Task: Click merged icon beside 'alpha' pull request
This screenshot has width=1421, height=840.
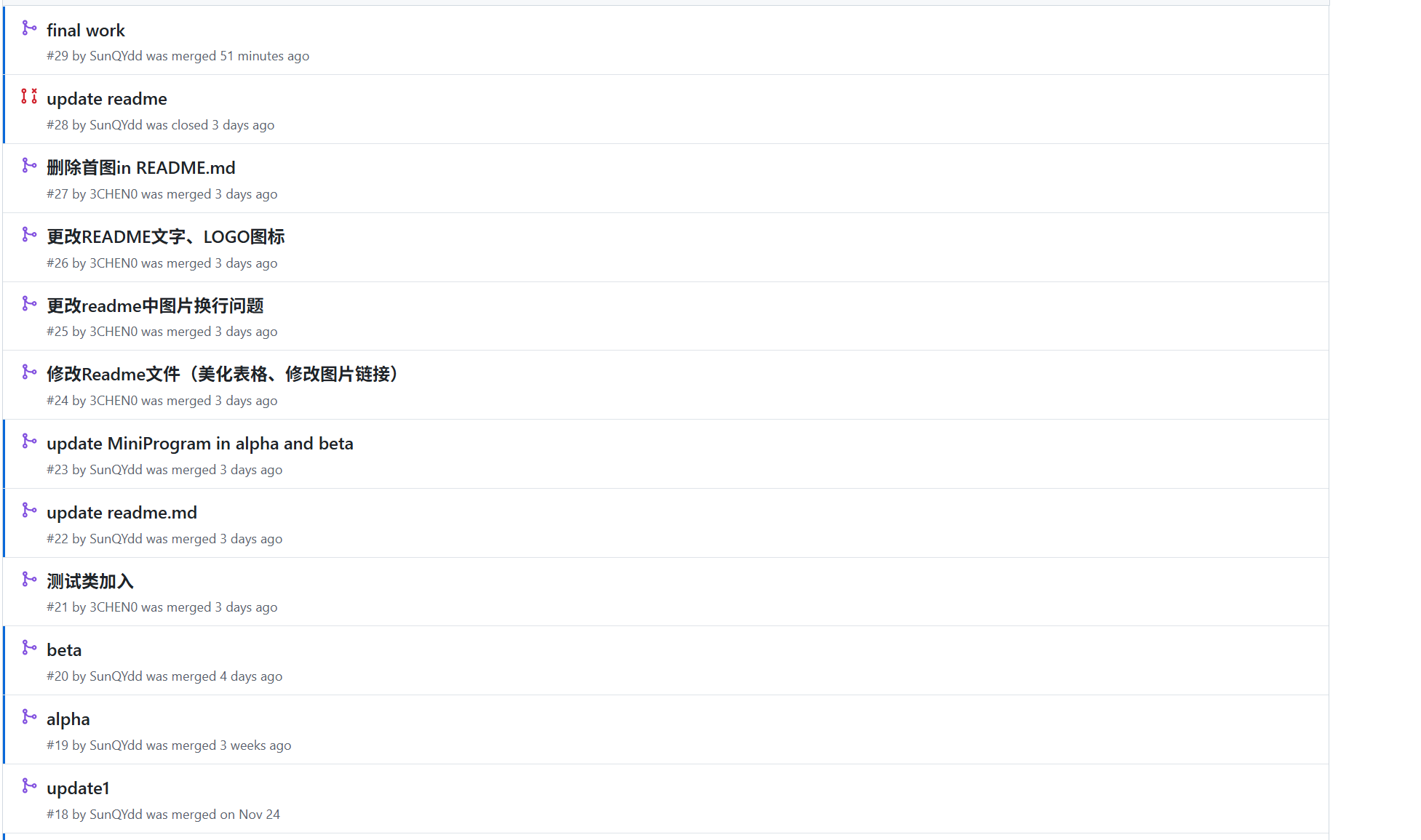Action: tap(29, 717)
